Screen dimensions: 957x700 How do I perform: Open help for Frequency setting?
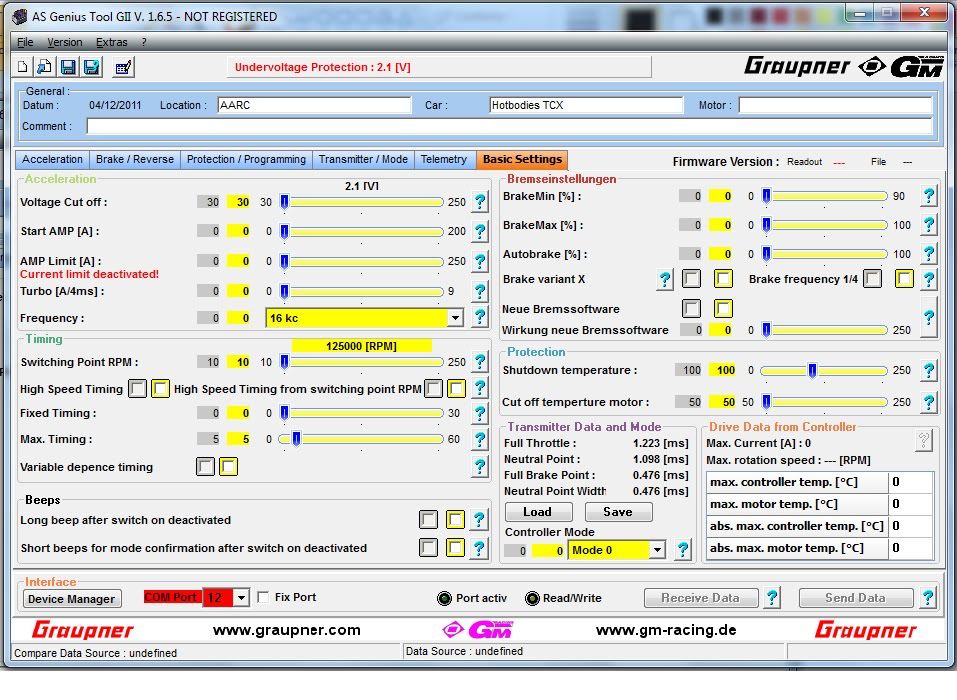point(480,317)
